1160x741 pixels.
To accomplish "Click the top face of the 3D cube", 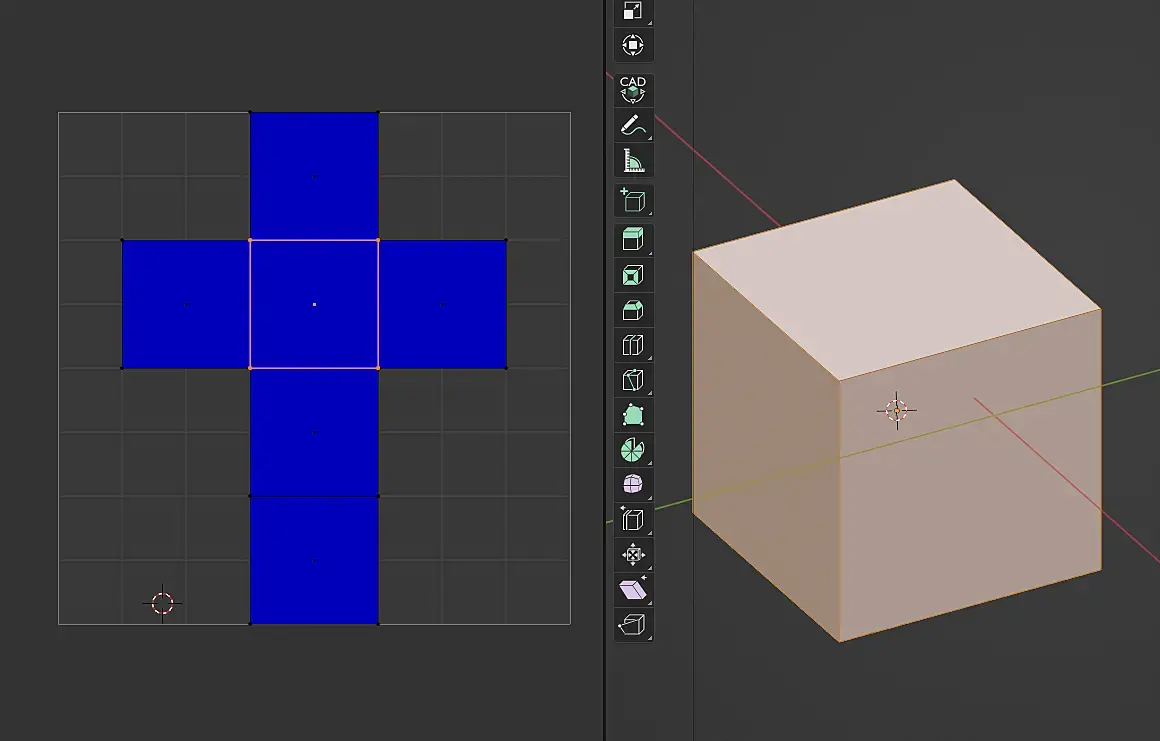I will click(897, 280).
